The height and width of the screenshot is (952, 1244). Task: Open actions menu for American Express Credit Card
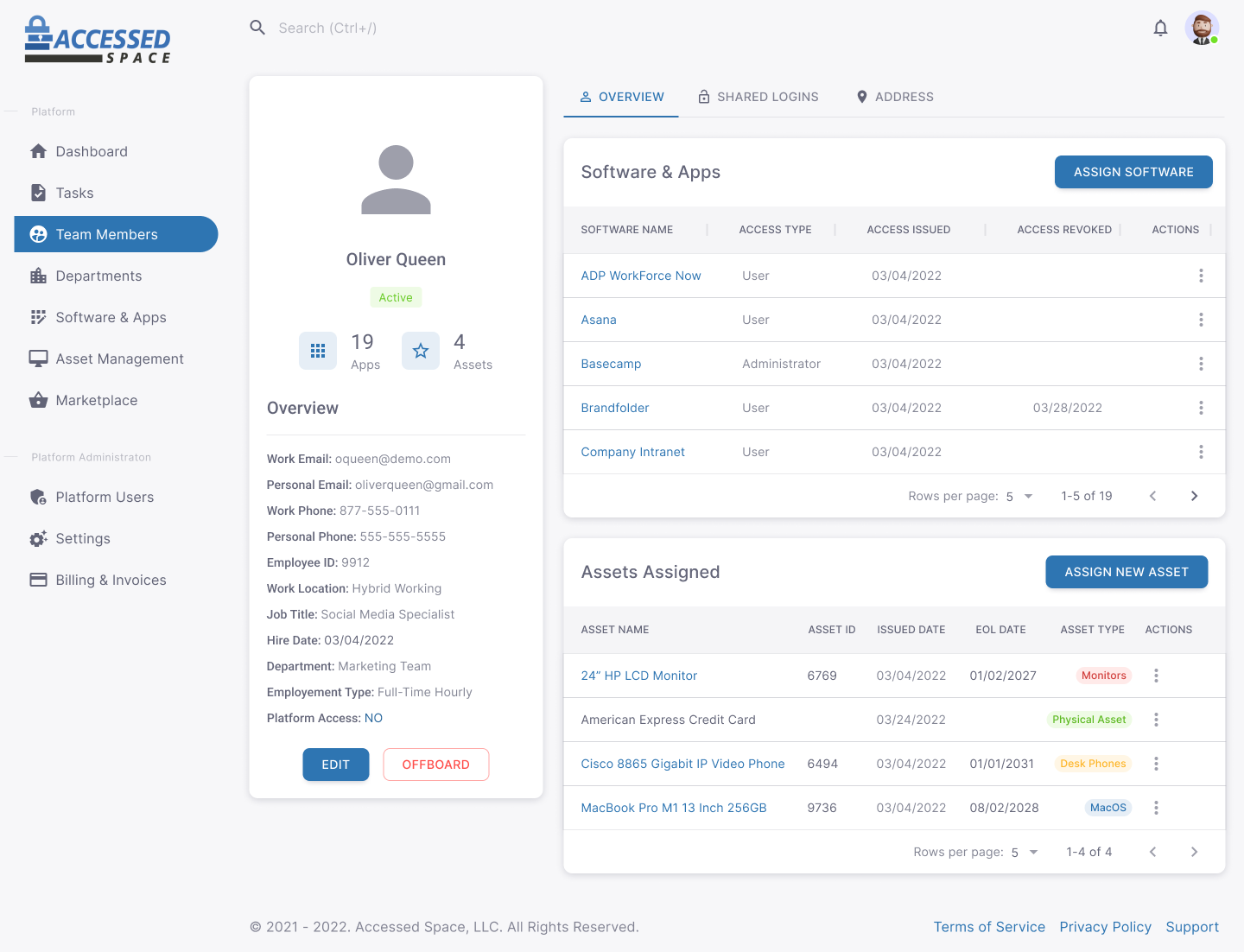click(x=1156, y=720)
